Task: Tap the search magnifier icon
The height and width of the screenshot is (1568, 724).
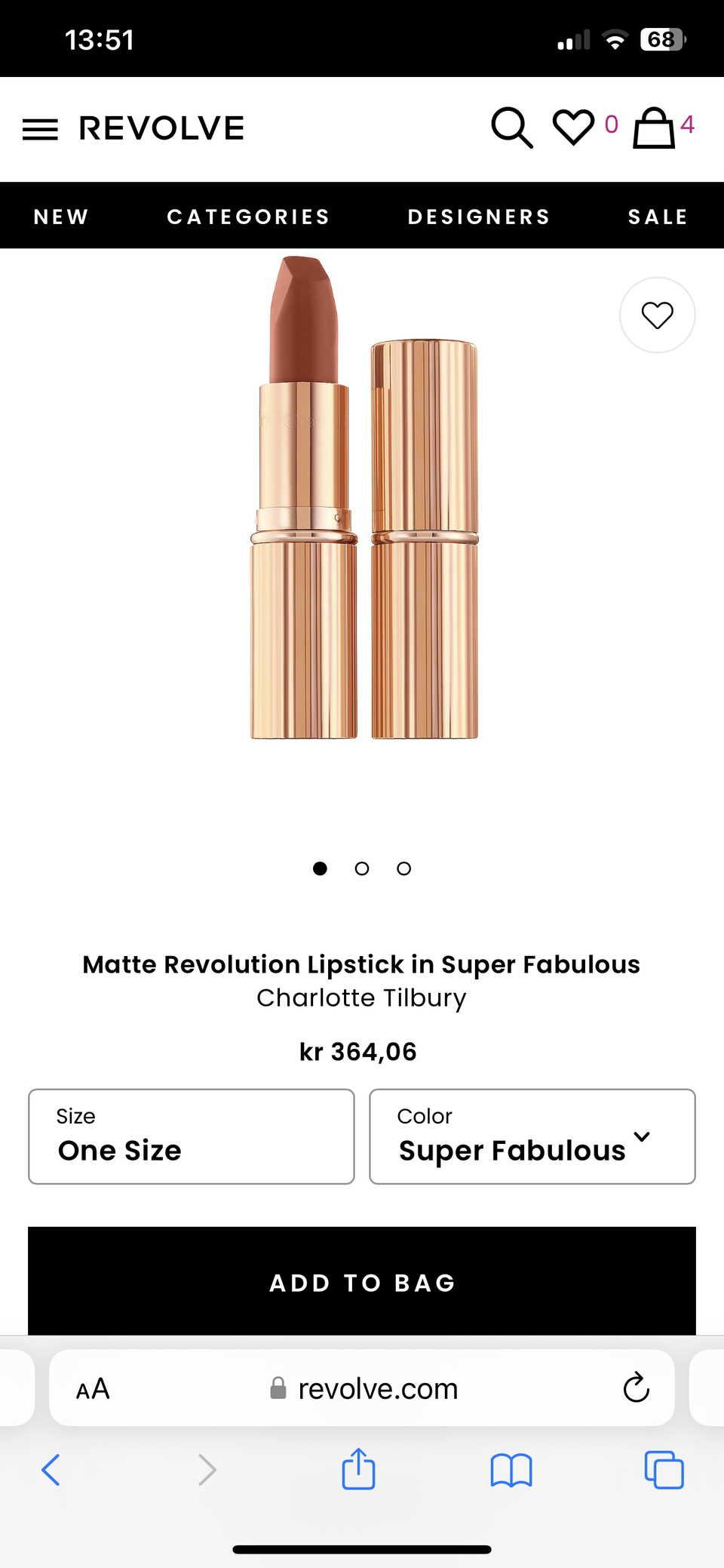Action: (512, 128)
